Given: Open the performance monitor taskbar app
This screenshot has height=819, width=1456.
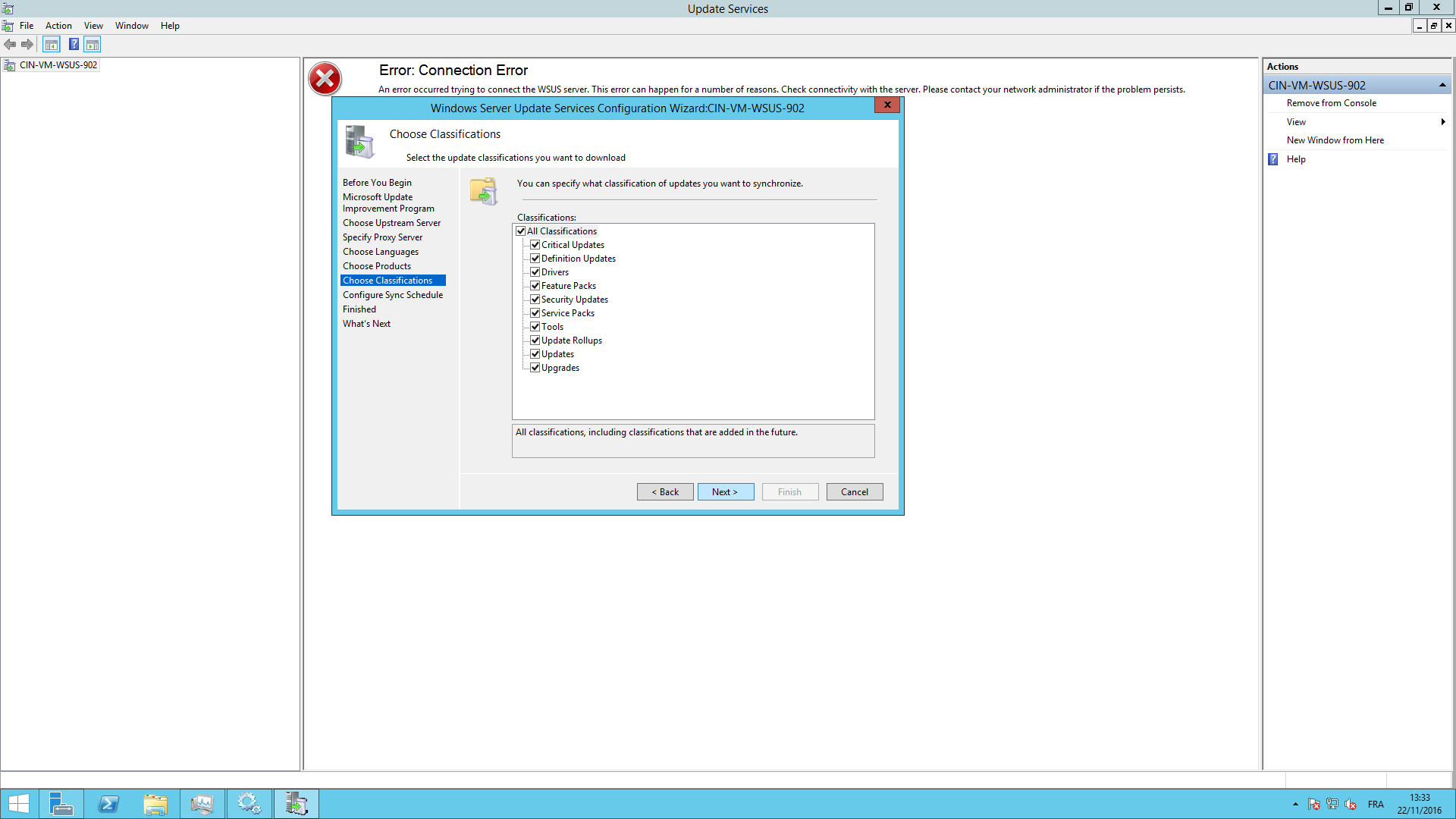Looking at the screenshot, I should [x=202, y=804].
